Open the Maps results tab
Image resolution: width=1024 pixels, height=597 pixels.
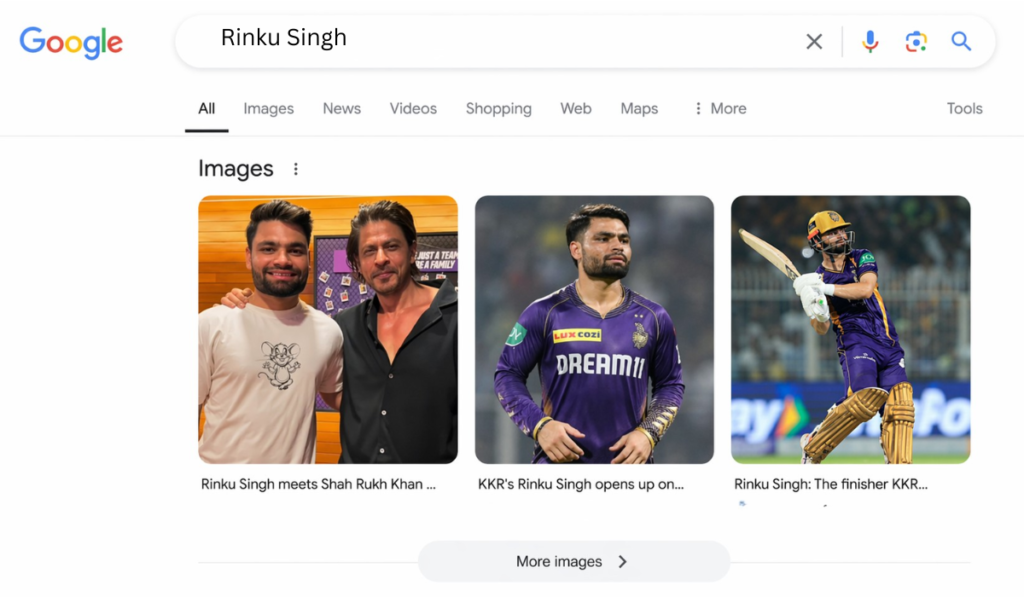click(639, 108)
